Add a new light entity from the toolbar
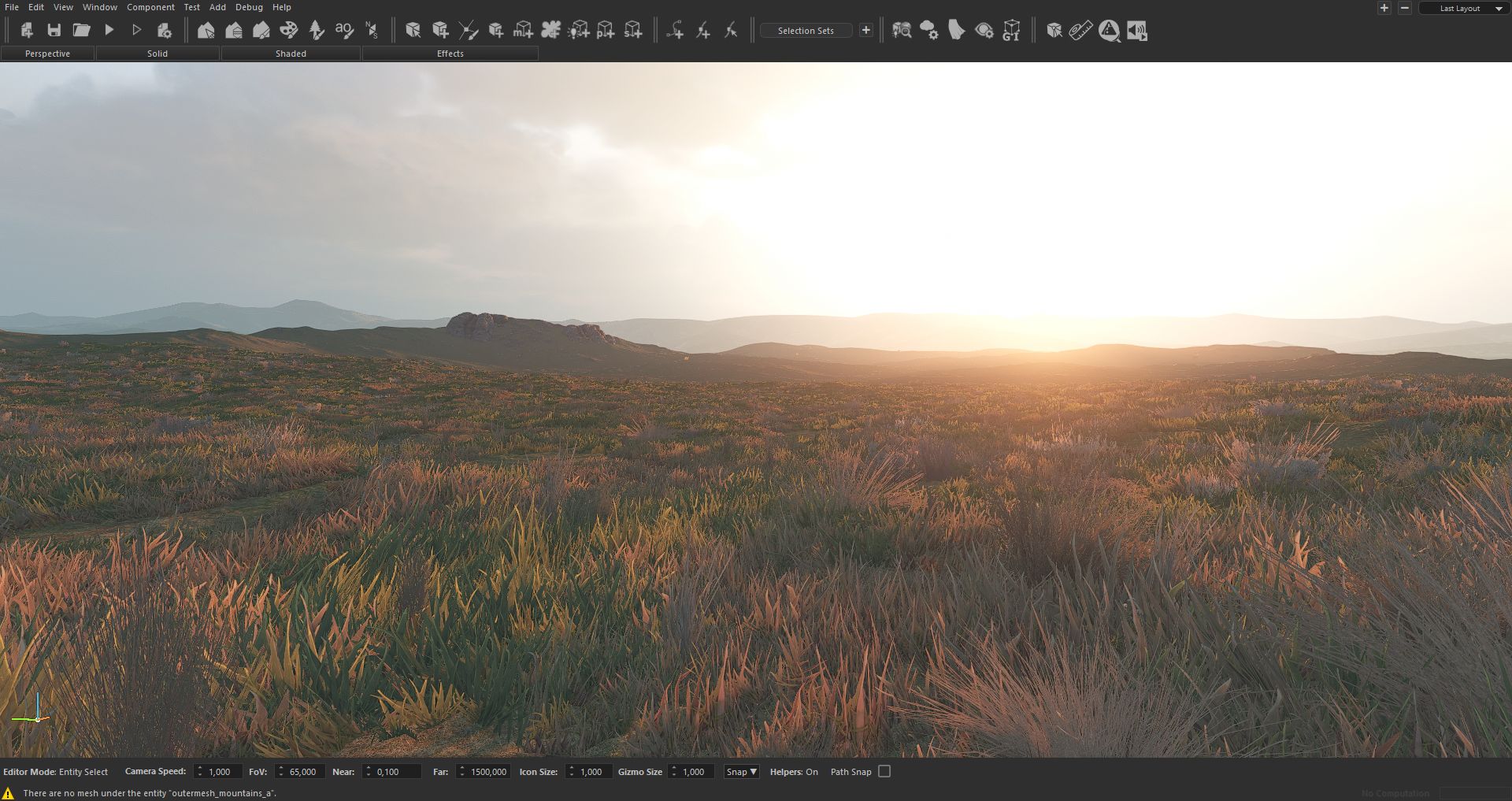 tap(580, 30)
